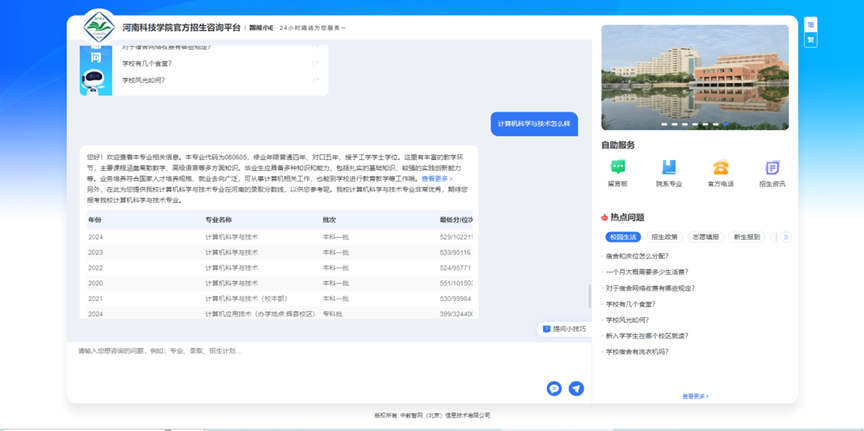Screen dimensions: 864x431
Task: Click the 热点问题 section heading
Action: click(627, 217)
